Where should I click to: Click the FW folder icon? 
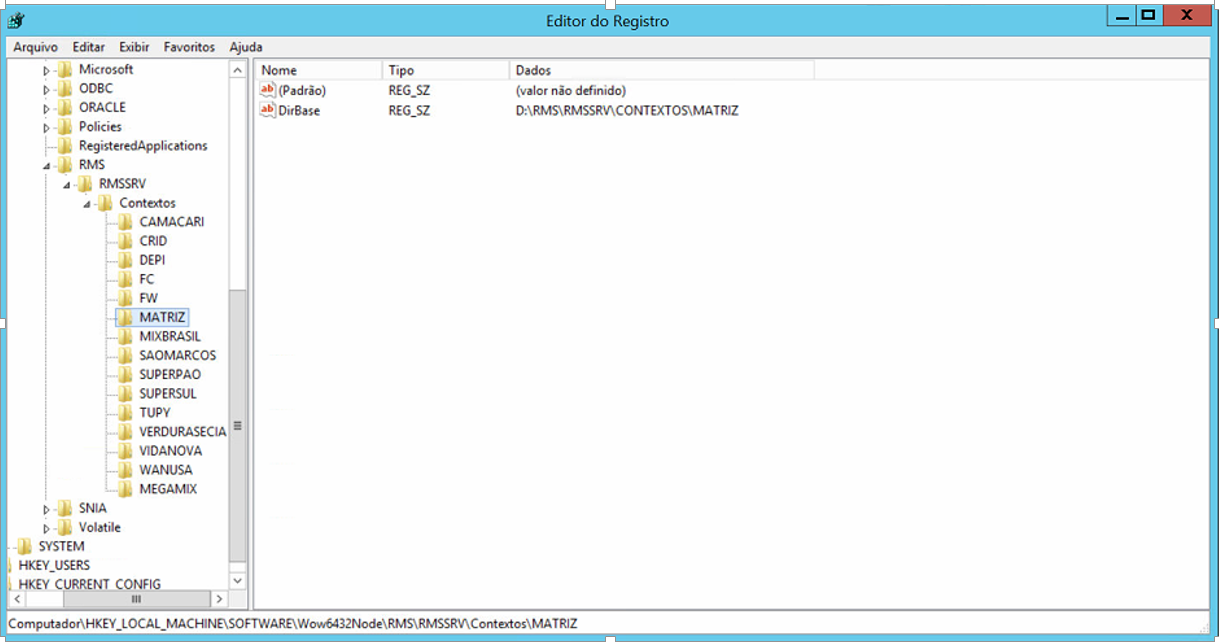point(124,298)
